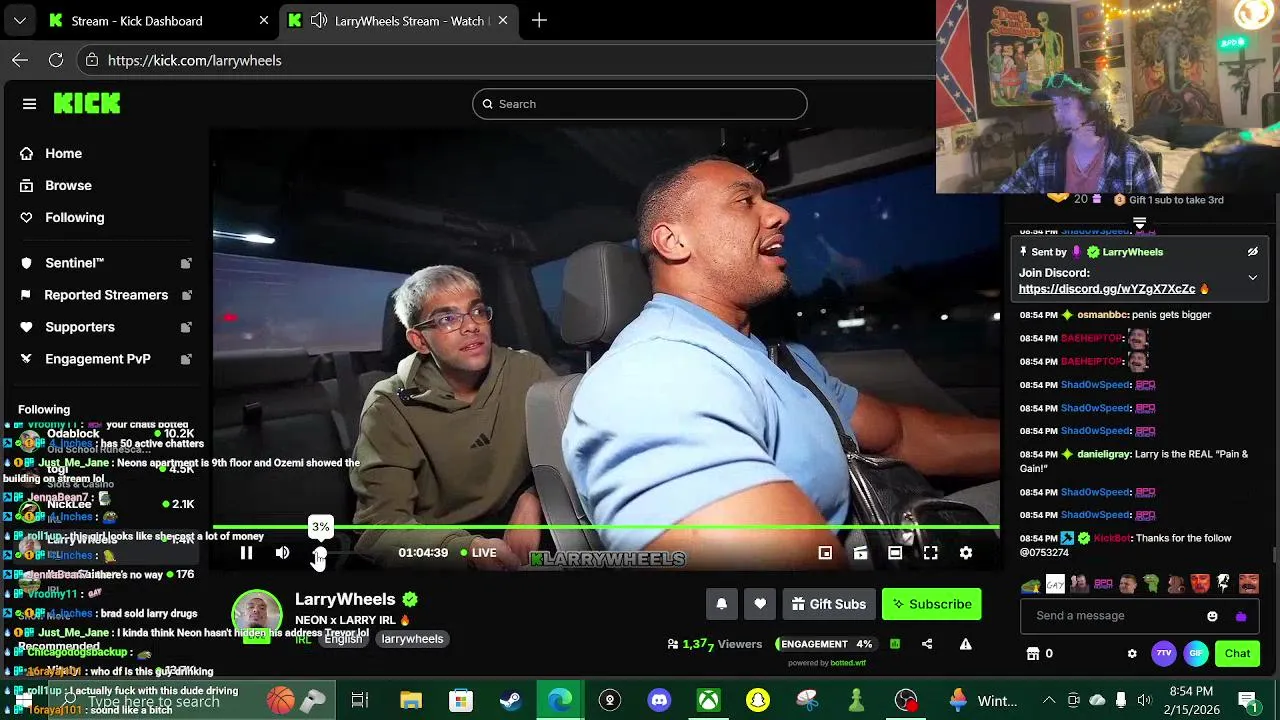Go back with browser back arrow

(20, 60)
